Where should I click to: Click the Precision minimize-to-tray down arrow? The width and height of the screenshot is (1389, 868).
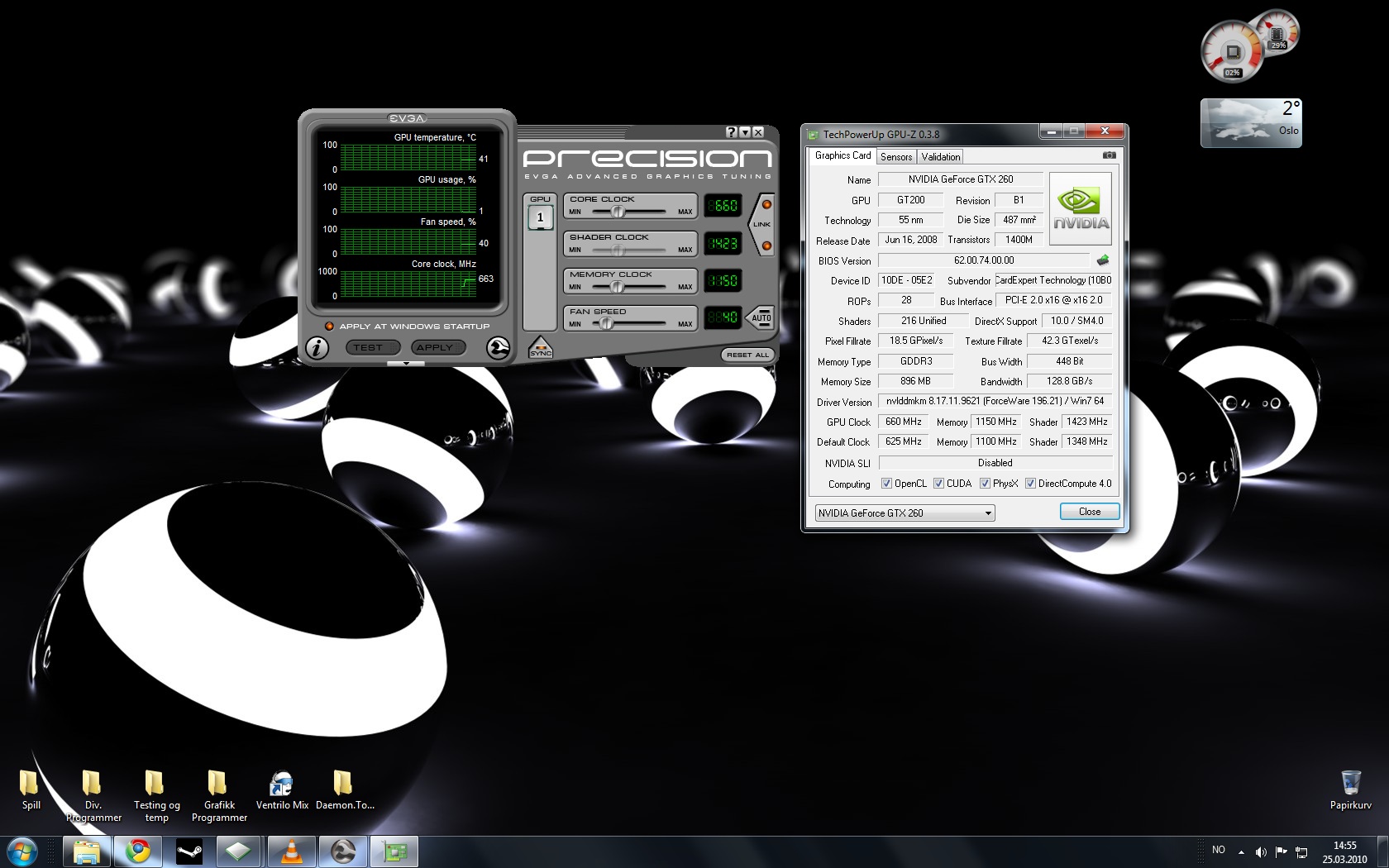[x=744, y=132]
